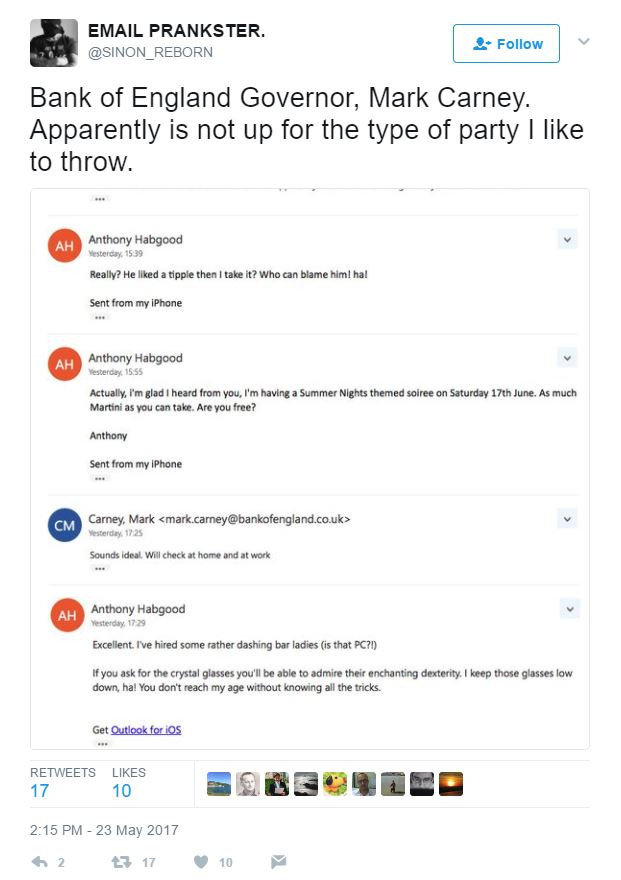Viewport: 621px width, 880px height.
Task: Expand options for the 15:39 Habgood email
Action: click(x=567, y=240)
